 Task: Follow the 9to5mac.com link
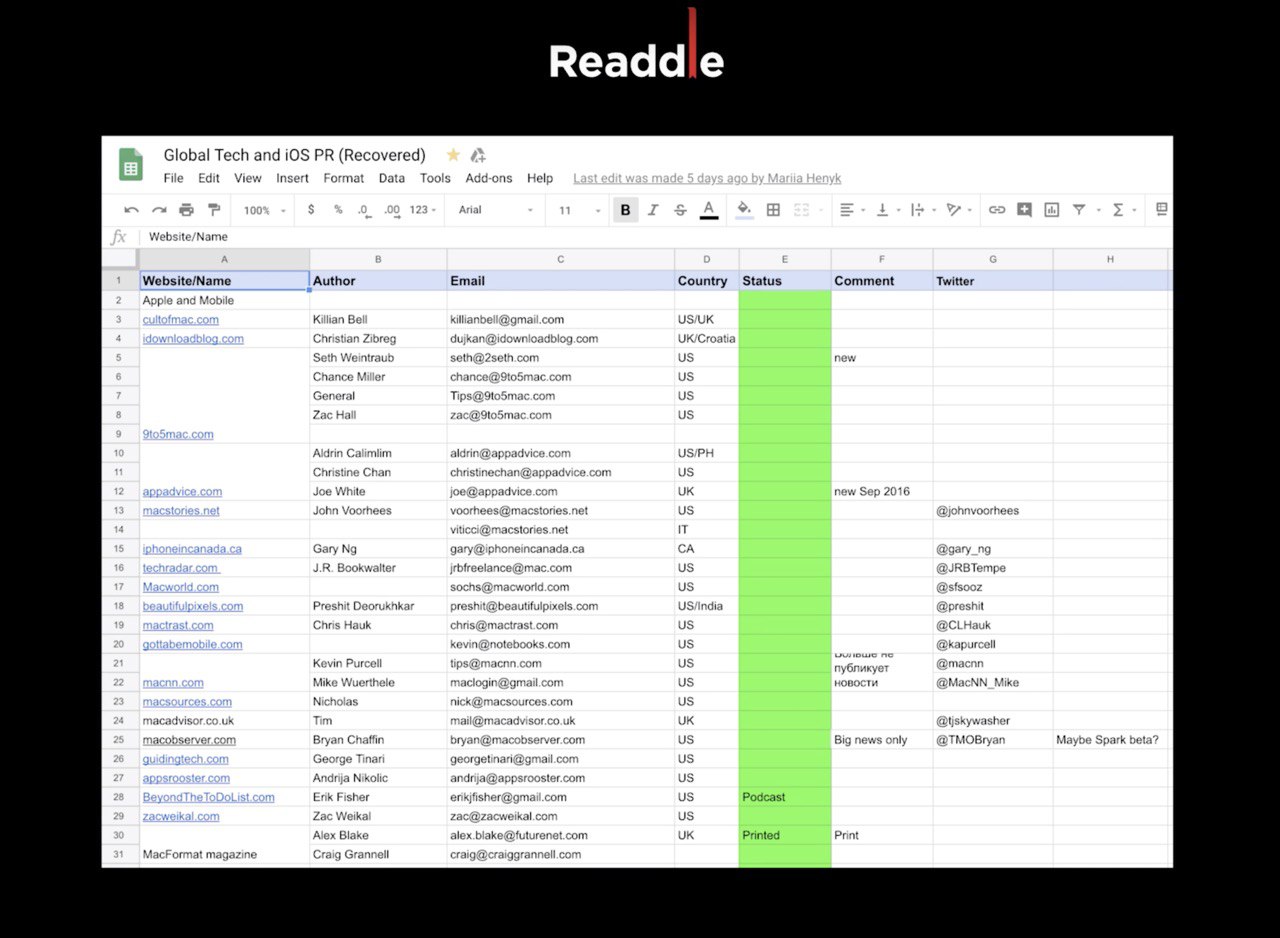pos(178,434)
